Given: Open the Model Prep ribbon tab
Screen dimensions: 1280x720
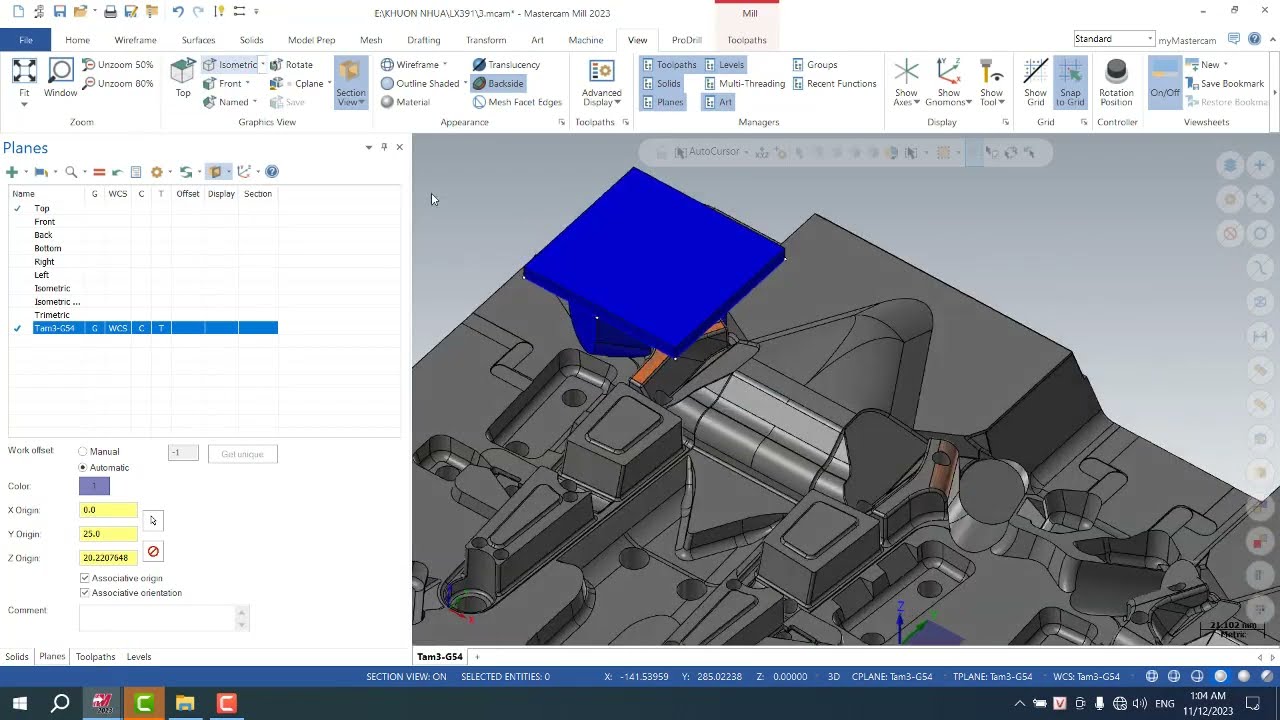Looking at the screenshot, I should 312,40.
